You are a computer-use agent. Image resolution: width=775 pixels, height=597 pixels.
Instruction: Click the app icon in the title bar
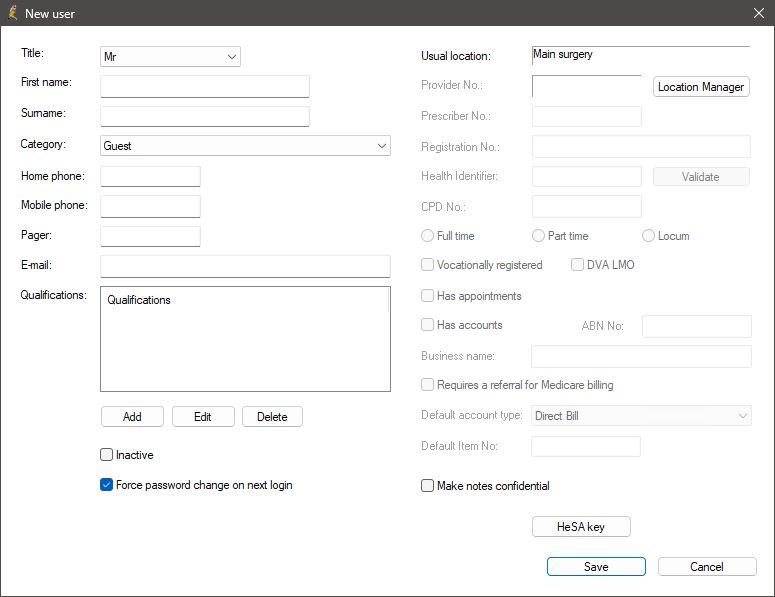tap(13, 13)
